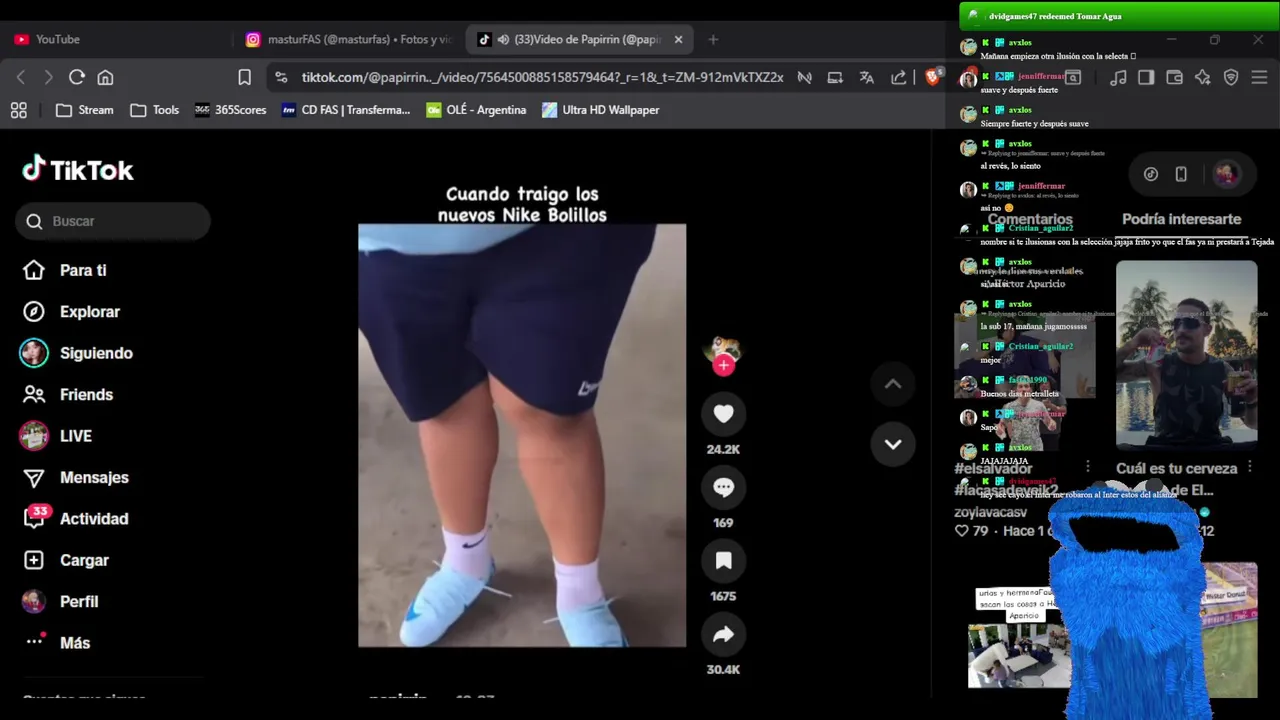The height and width of the screenshot is (720, 1280).
Task: Share the video with arrow icon
Action: pos(723,634)
